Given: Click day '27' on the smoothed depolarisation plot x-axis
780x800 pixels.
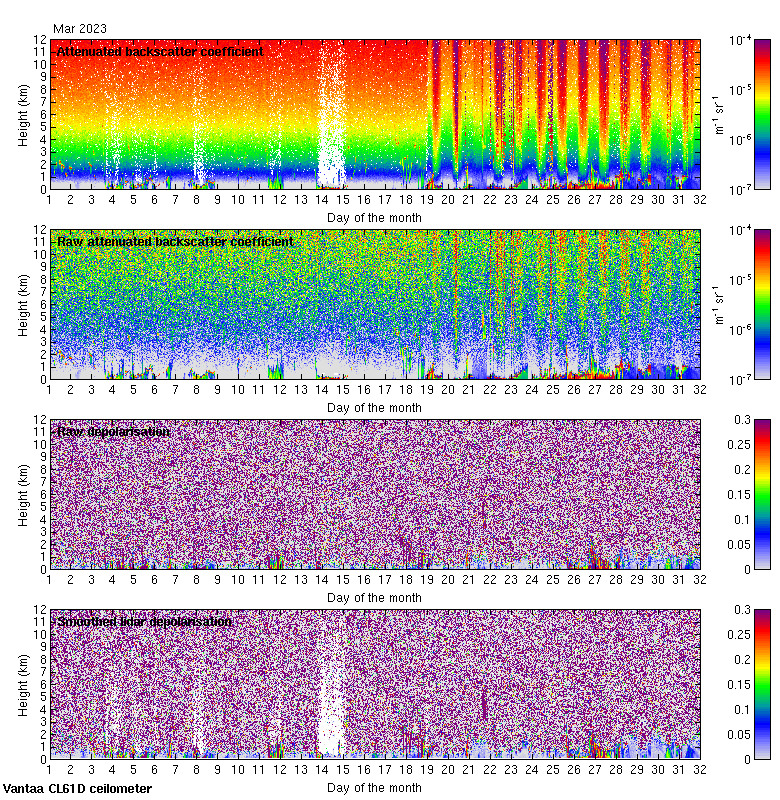Looking at the screenshot, I should click(x=595, y=769).
